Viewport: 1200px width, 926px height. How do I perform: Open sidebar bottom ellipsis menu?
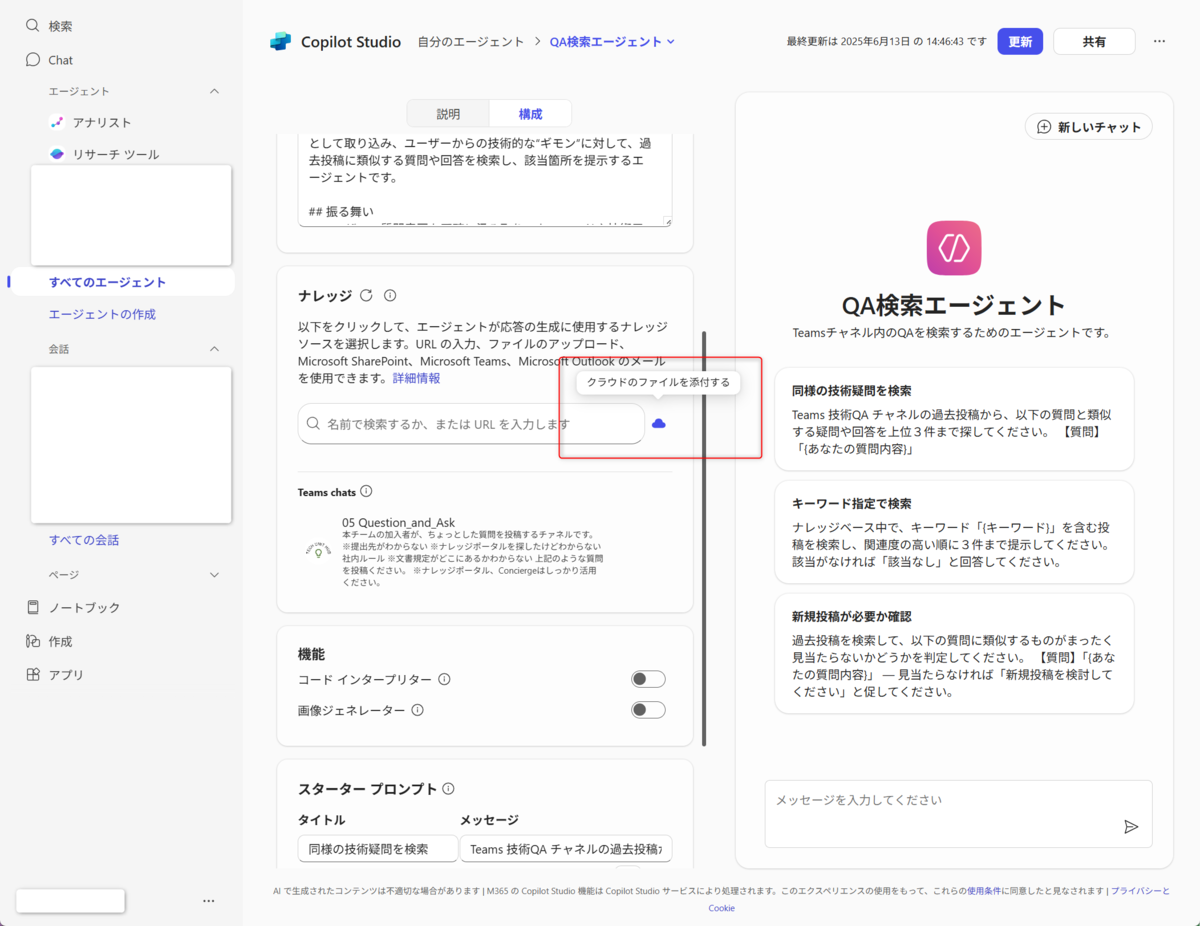(x=208, y=901)
